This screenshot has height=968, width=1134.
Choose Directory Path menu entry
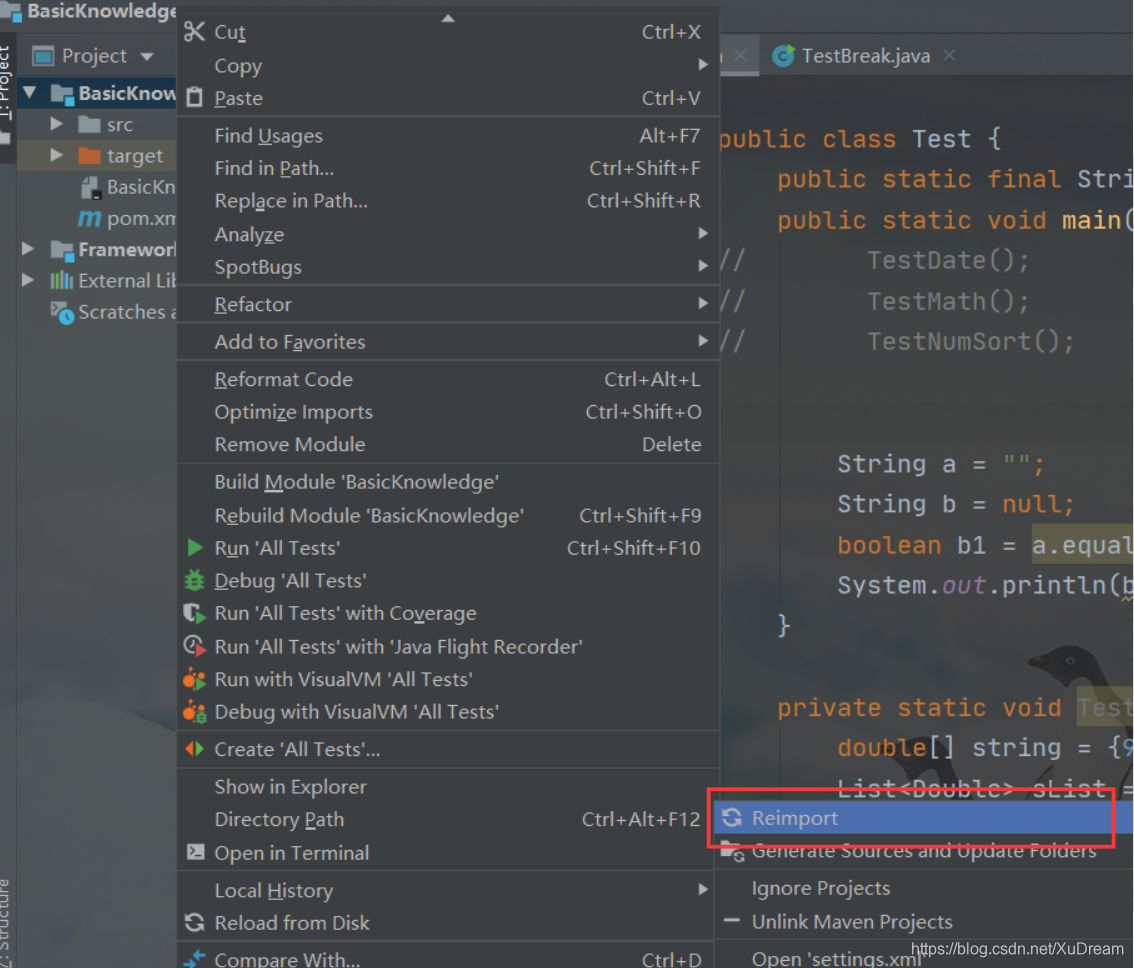(446, 819)
